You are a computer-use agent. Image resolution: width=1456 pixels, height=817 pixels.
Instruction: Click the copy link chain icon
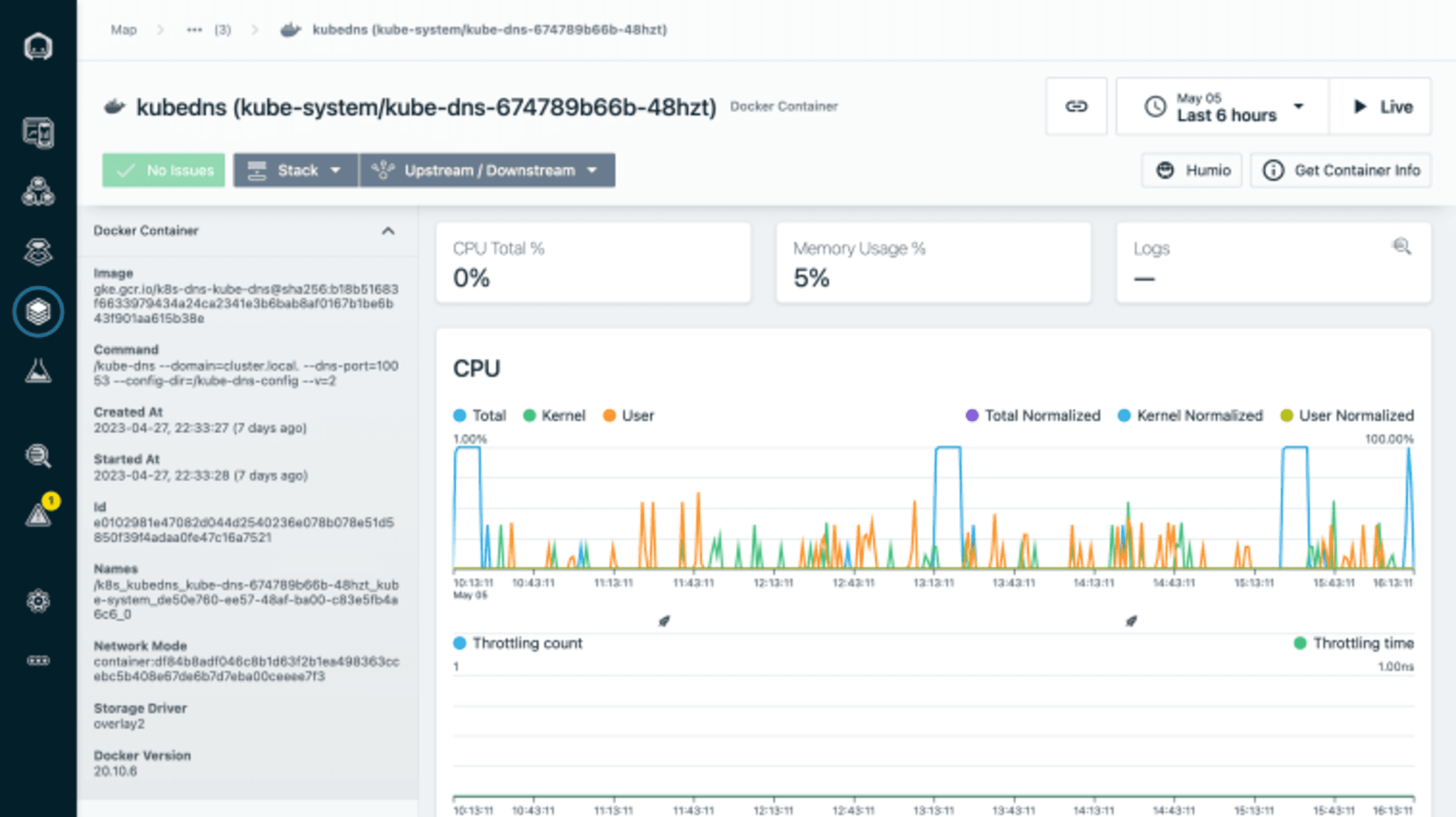1075,106
